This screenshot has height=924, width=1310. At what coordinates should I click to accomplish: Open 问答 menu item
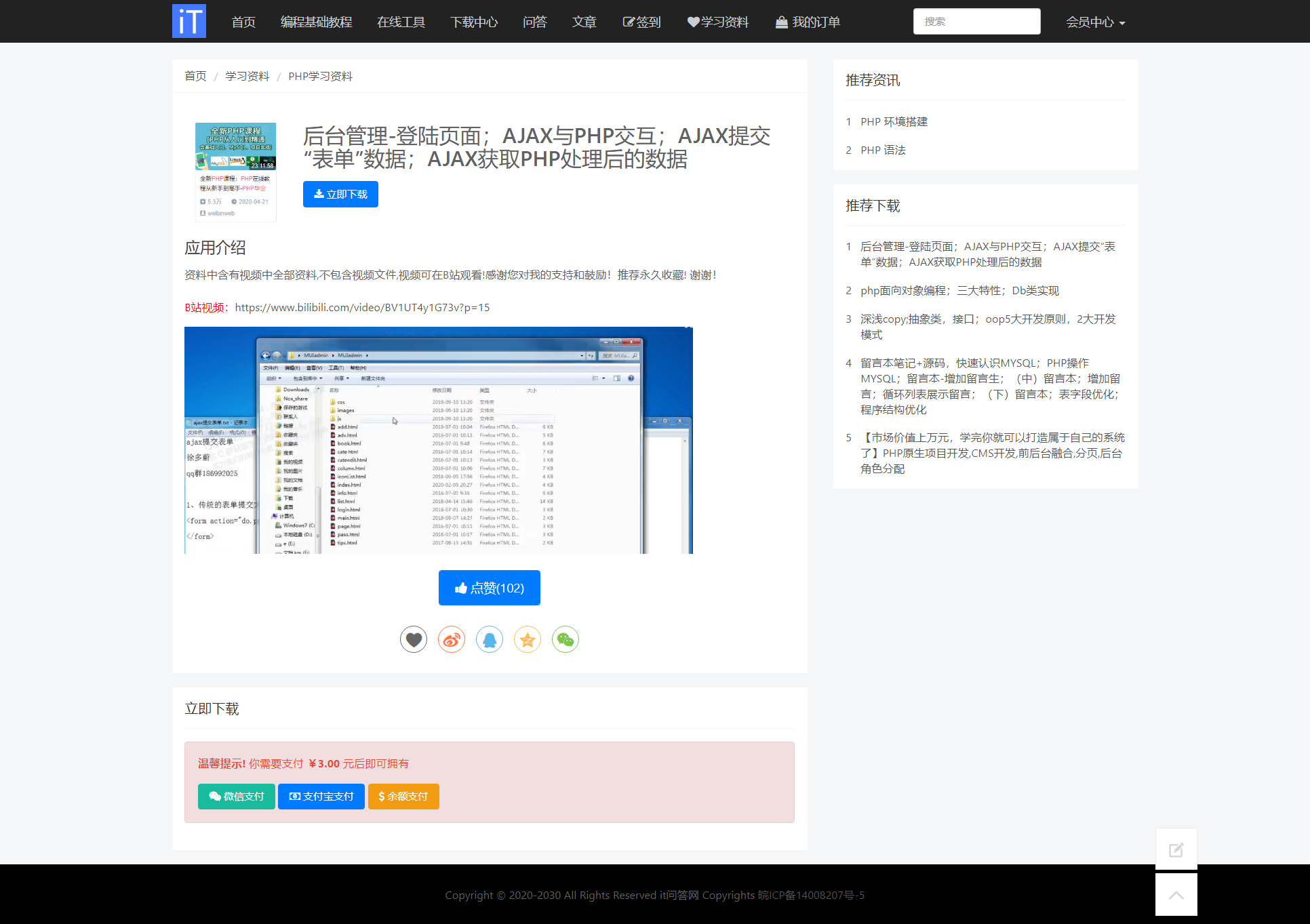click(x=535, y=22)
